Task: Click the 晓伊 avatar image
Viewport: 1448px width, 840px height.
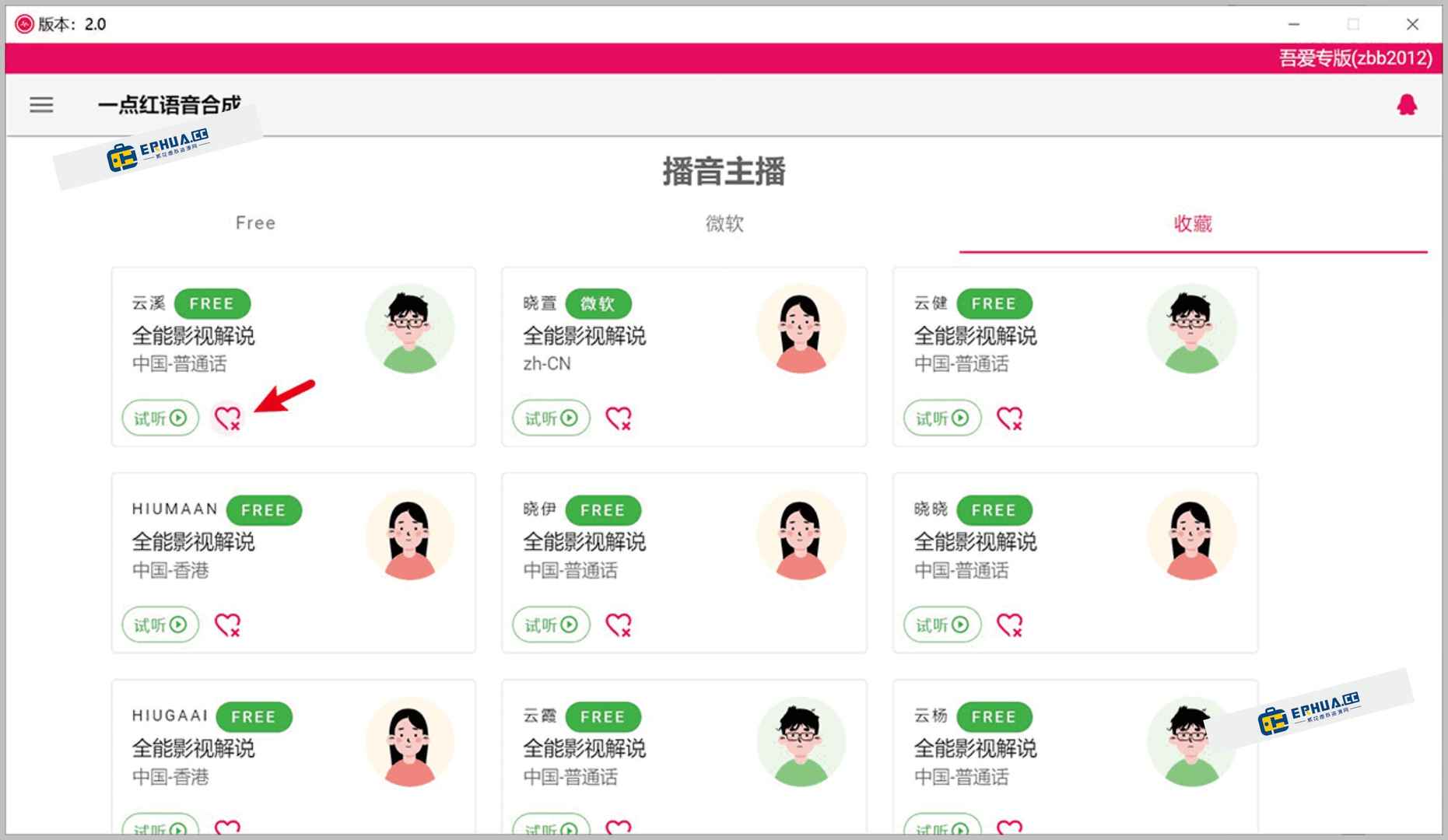Action: [801, 535]
